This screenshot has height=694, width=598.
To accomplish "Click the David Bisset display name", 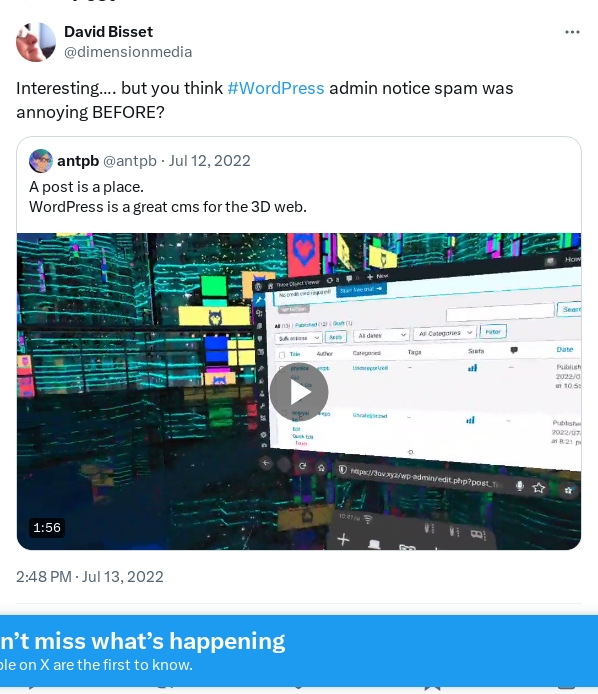I will point(108,32).
